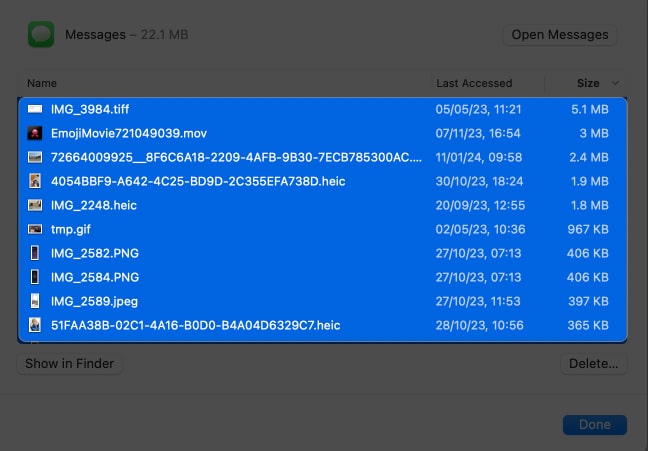Confirm with the Done button
Screen dimensions: 648x451
click(x=595, y=425)
